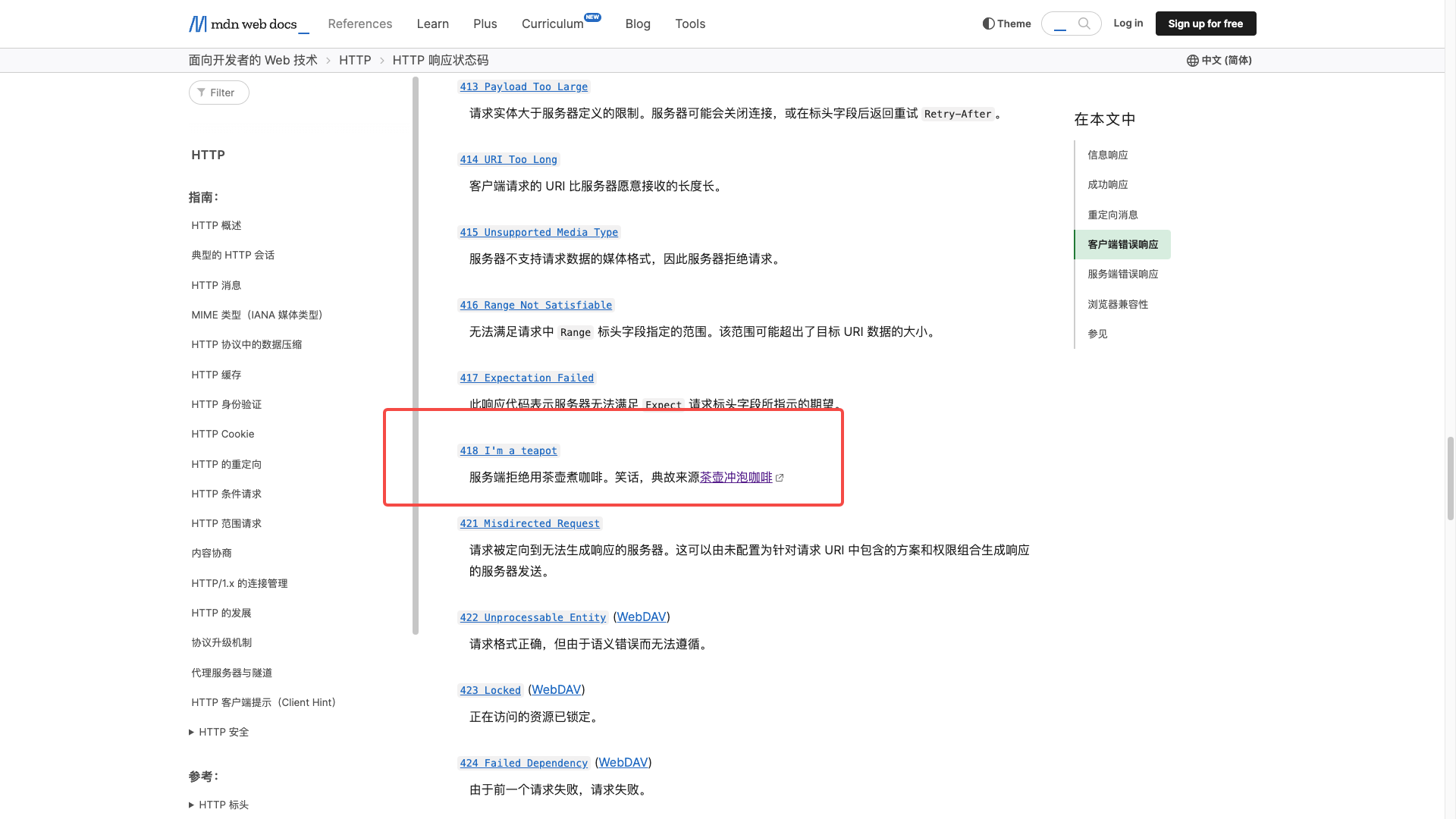1456x819 pixels.
Task: Click the MDN Web Docs logo
Action: point(249,24)
